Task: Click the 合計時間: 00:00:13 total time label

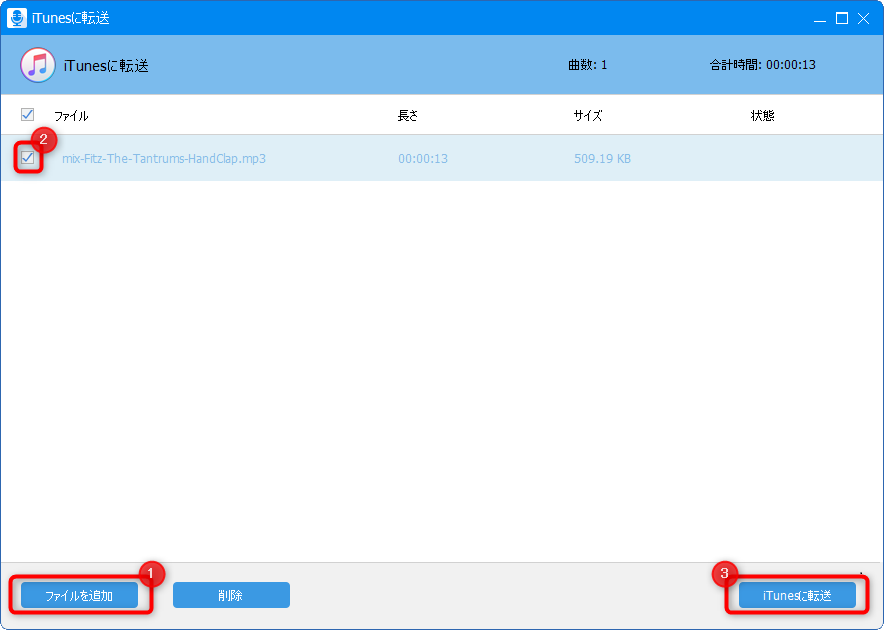Action: point(763,65)
